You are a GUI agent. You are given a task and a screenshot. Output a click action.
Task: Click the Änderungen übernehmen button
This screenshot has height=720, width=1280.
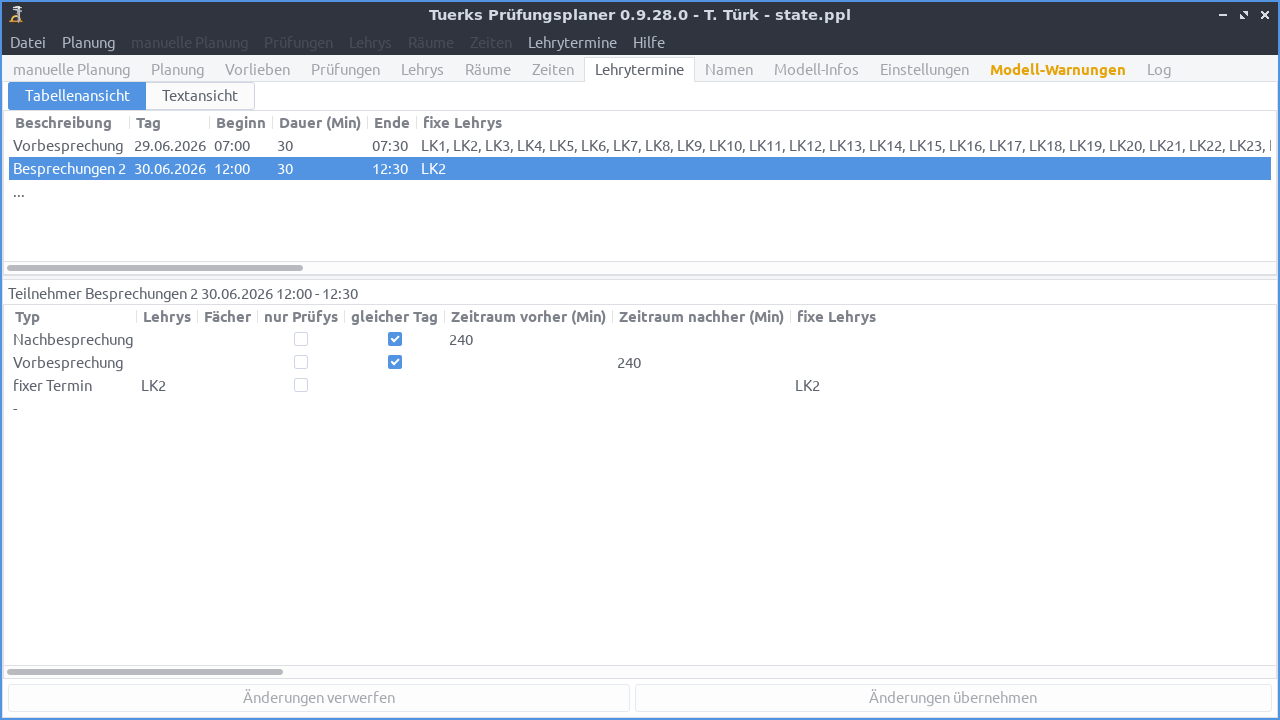point(953,697)
